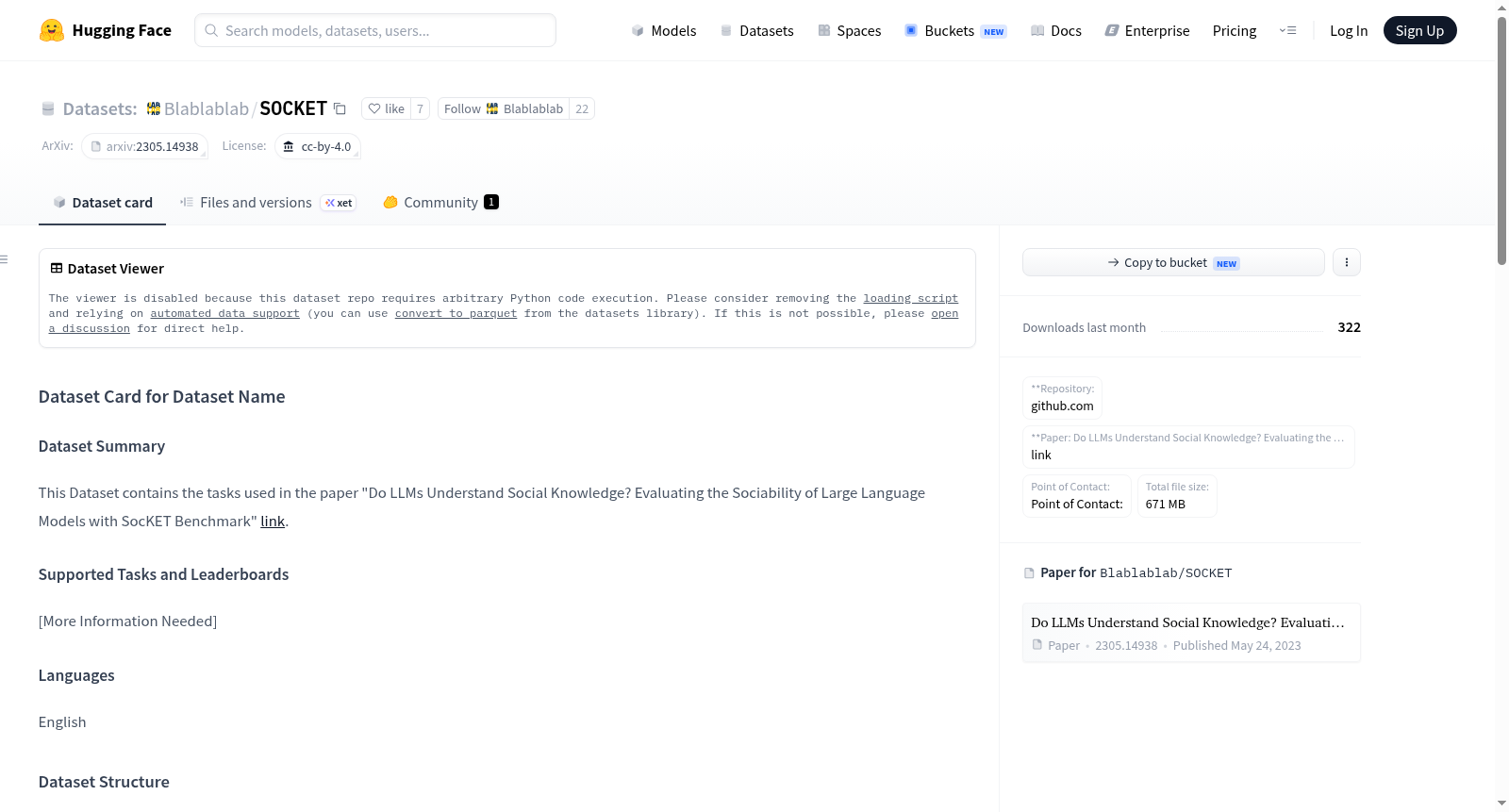Open the Spaces page
This screenshot has height=812, width=1509.
pos(850,31)
